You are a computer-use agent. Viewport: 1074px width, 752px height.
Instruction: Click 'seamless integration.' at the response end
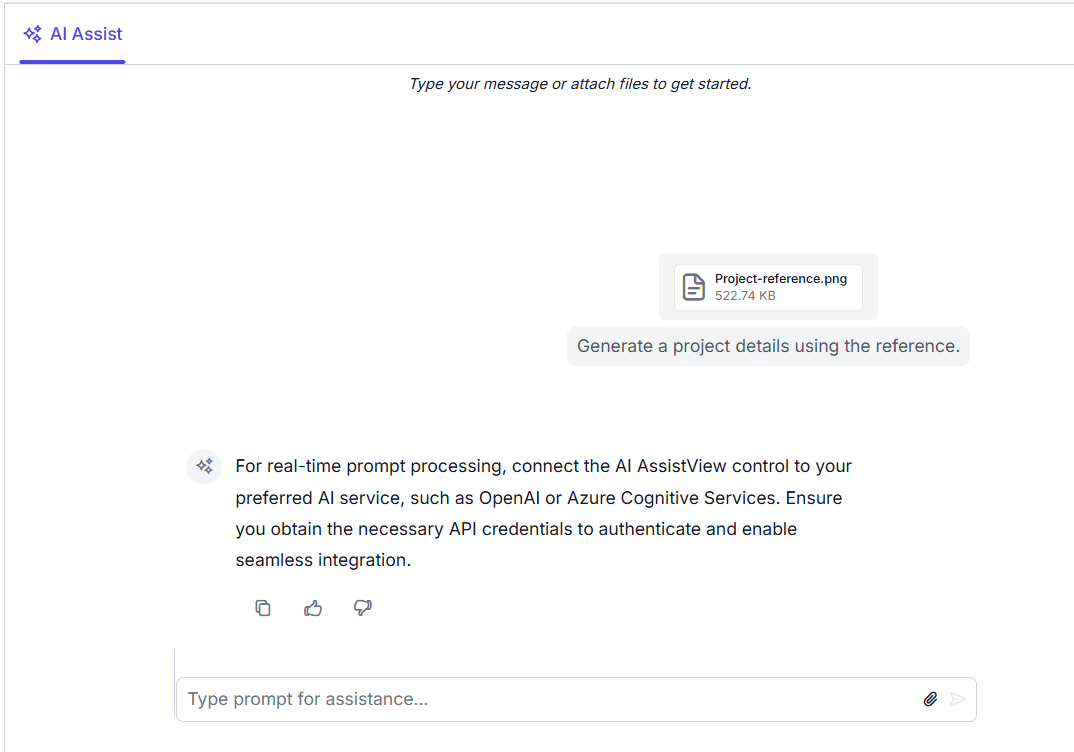pos(323,560)
